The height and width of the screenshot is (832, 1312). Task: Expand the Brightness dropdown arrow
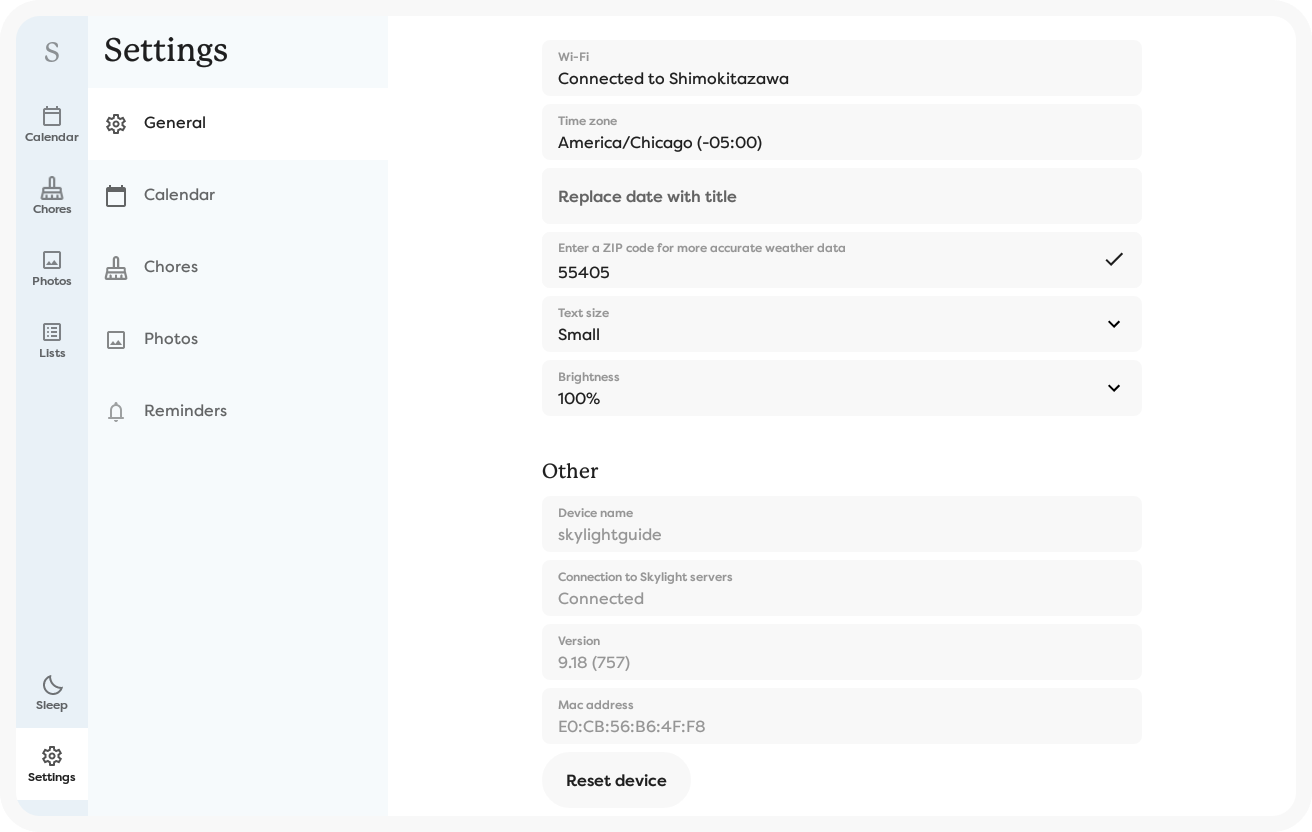(x=1114, y=388)
